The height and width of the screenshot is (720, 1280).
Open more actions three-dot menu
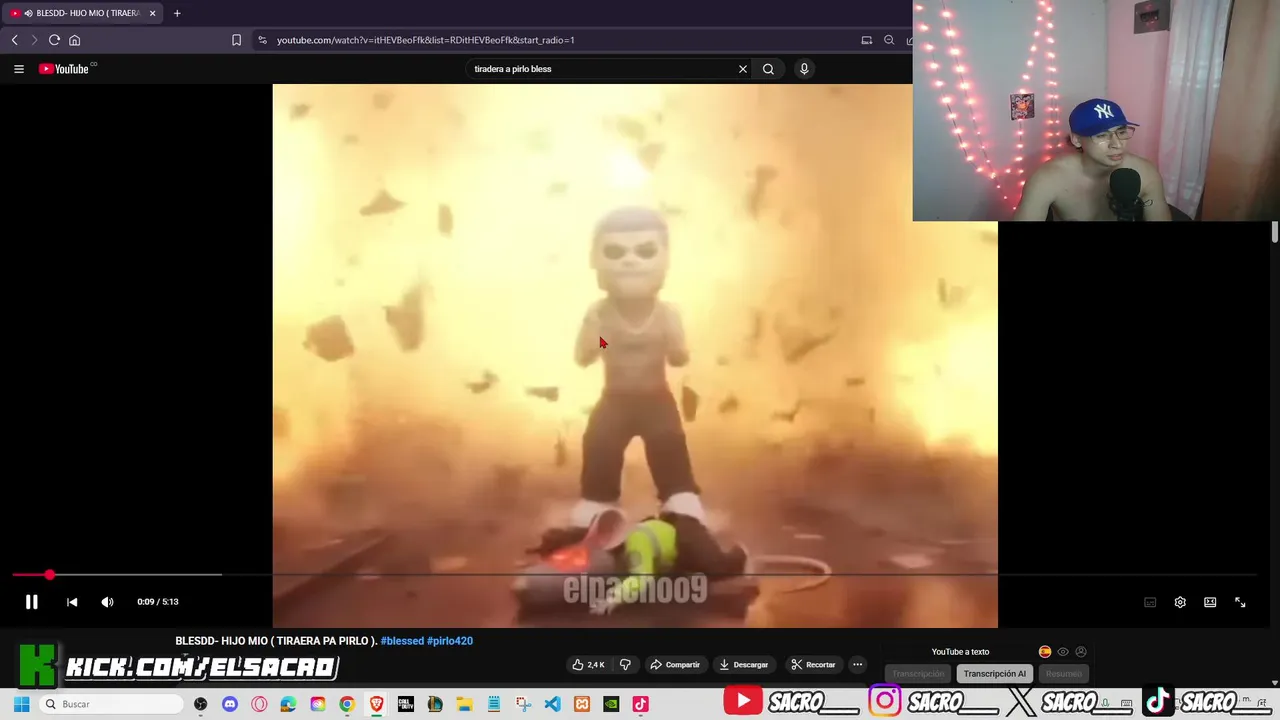coord(857,665)
